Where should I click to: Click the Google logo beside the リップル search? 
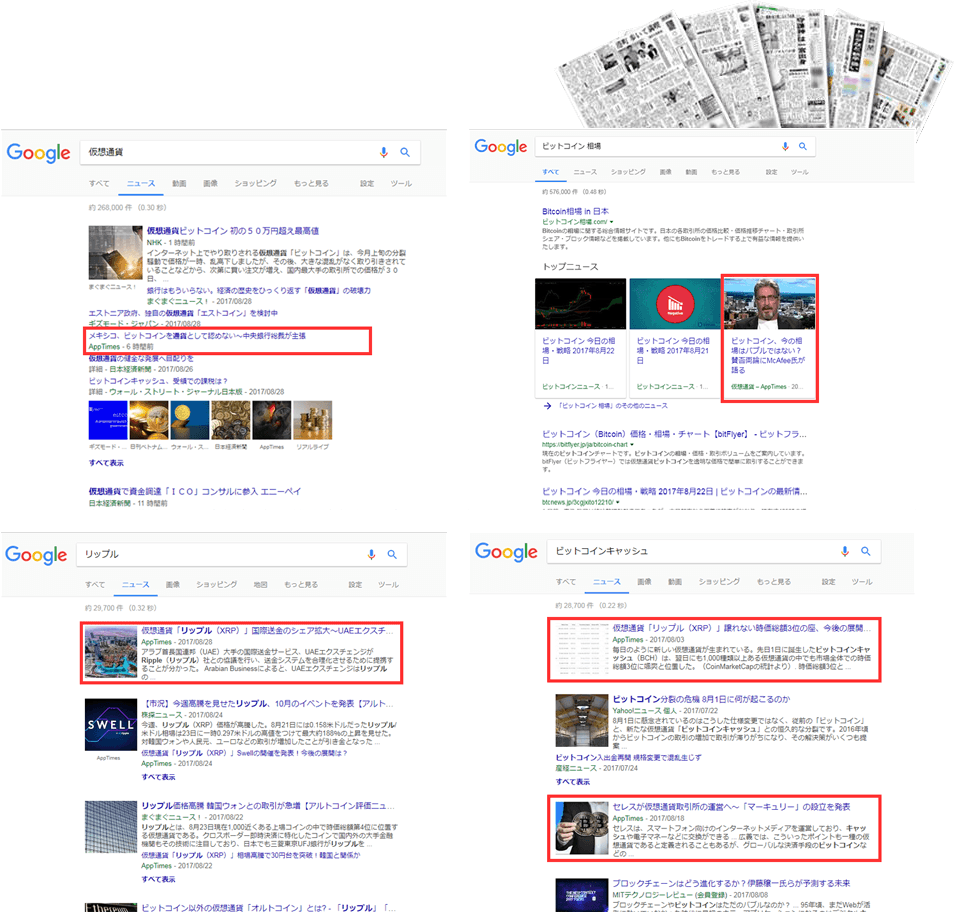tap(36, 555)
